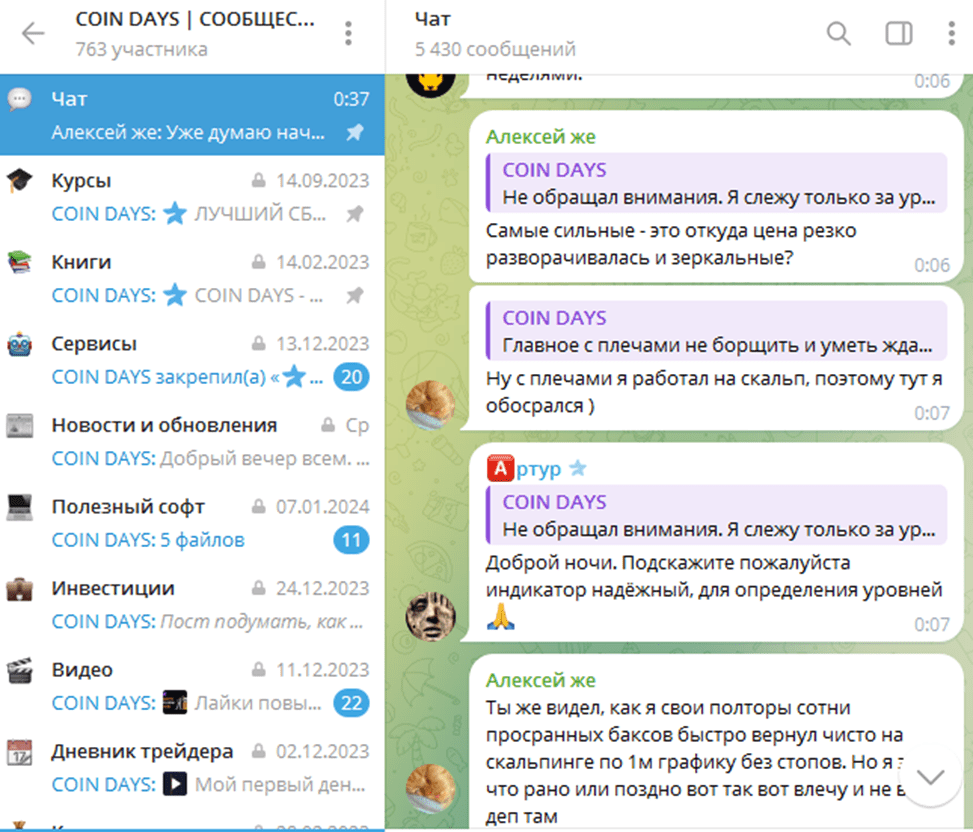Click the praying hands emoji in Артур's message
Screen dimensions: 973x832
501,617
